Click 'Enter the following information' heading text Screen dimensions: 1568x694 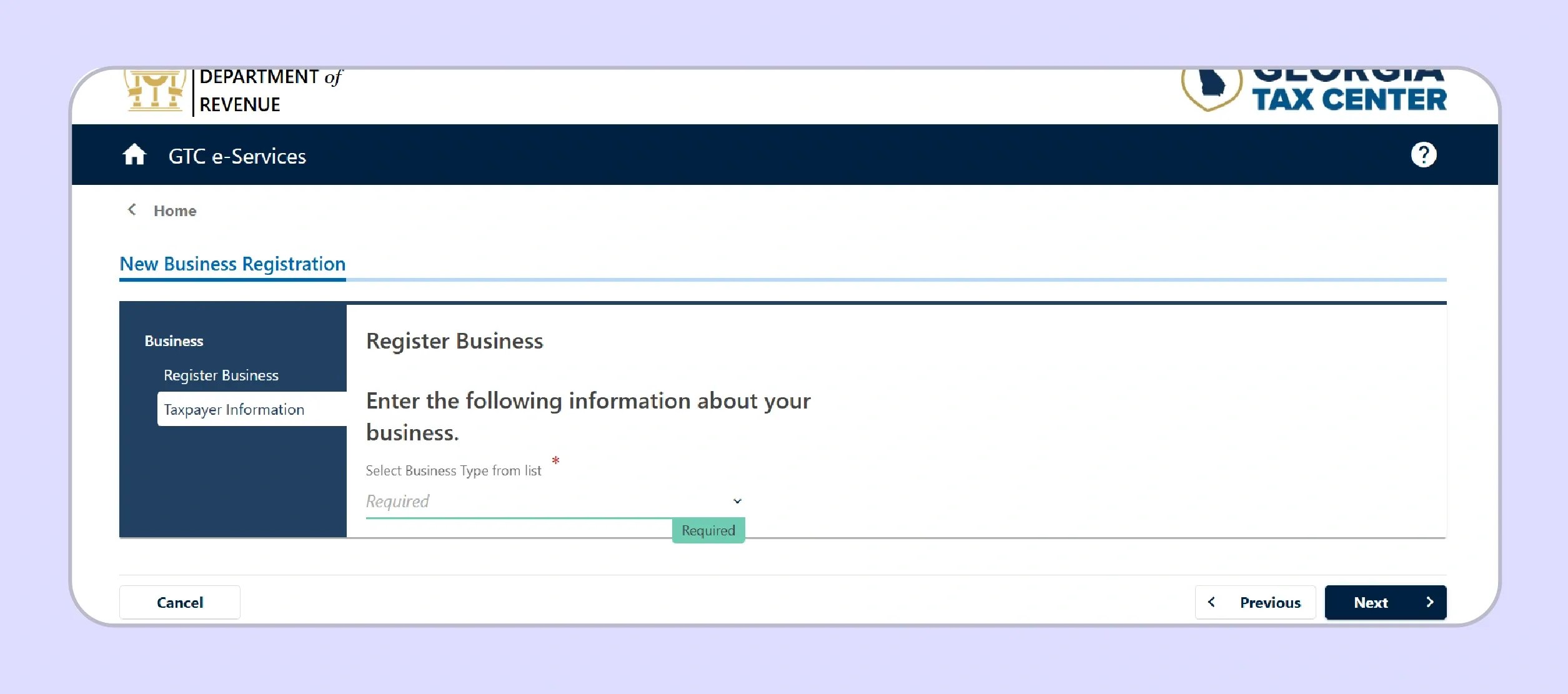tap(588, 417)
